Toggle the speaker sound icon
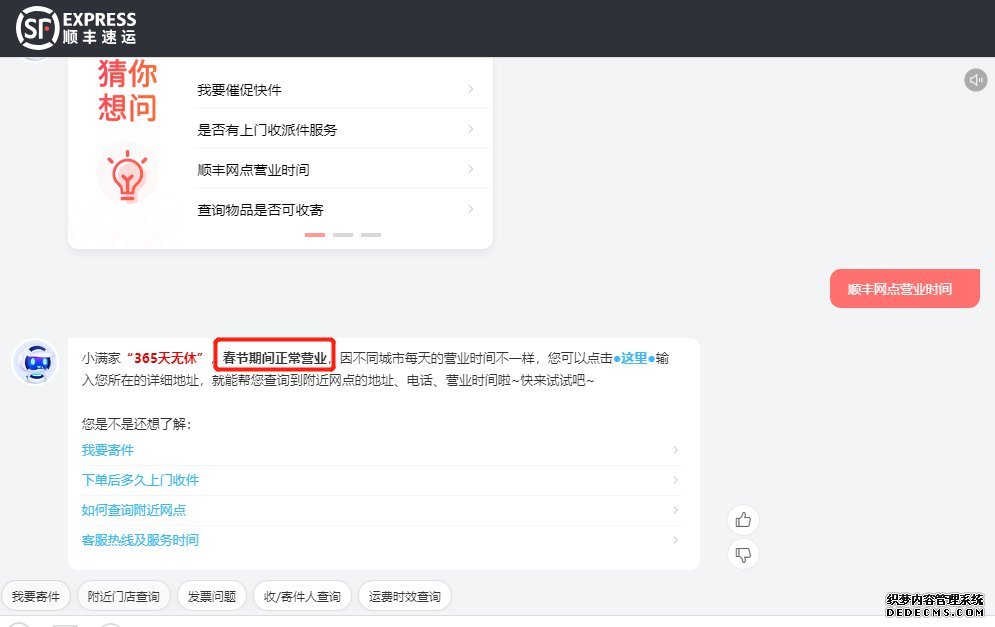This screenshot has width=995, height=627. click(975, 80)
